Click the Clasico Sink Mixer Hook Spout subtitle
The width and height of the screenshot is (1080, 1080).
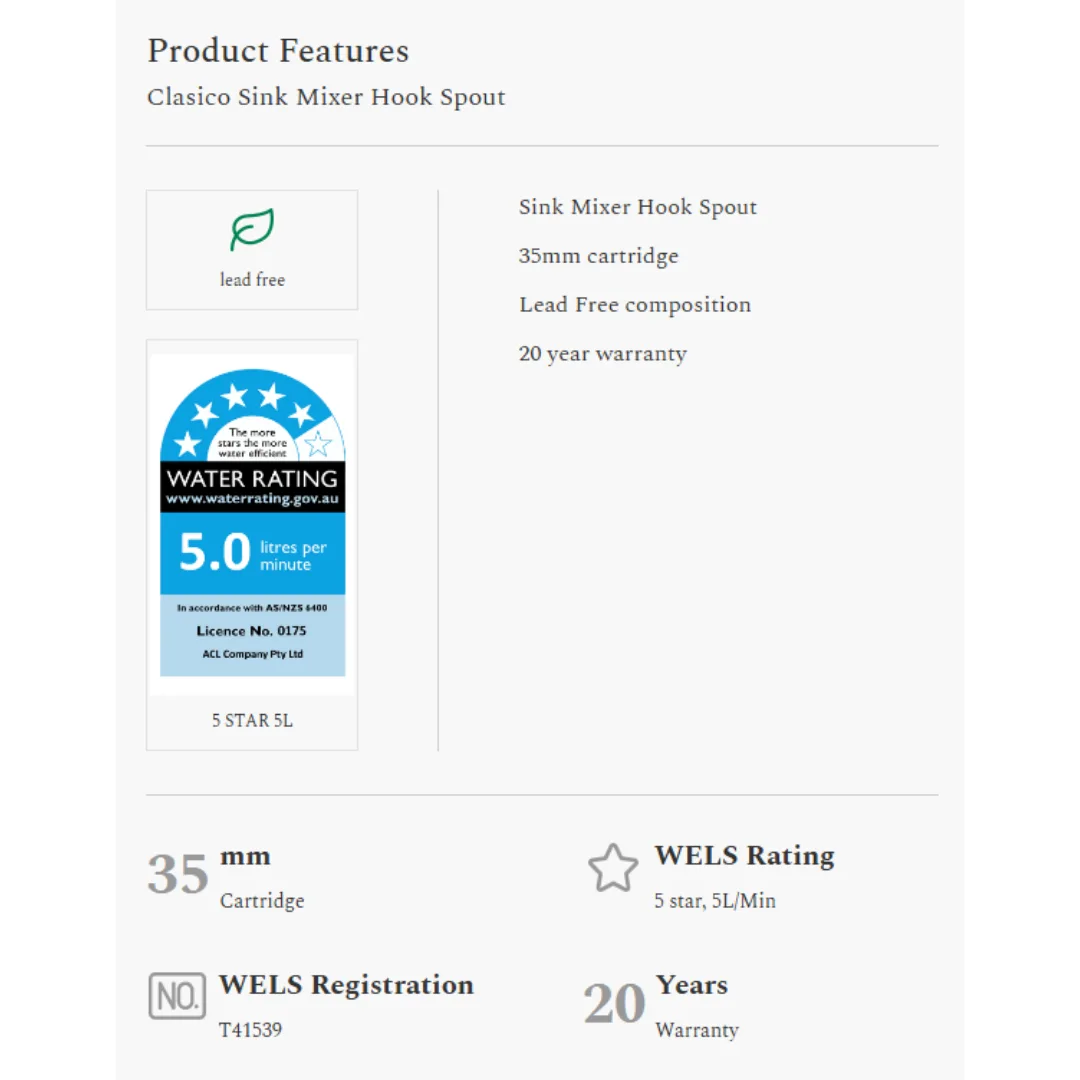pyautogui.click(x=326, y=98)
